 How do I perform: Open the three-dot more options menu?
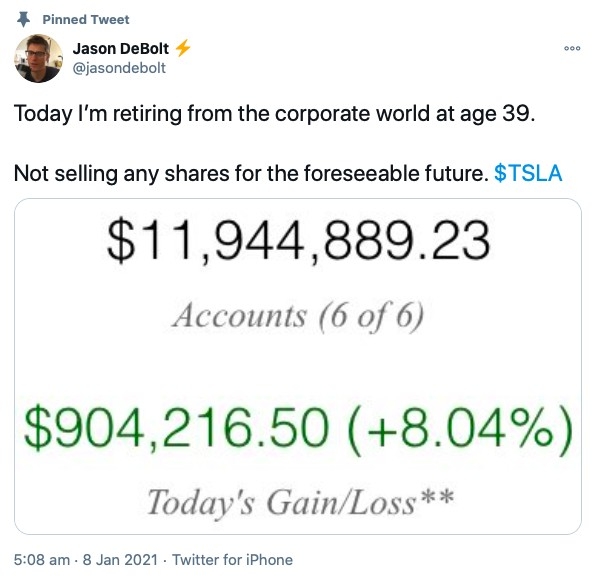point(572,48)
